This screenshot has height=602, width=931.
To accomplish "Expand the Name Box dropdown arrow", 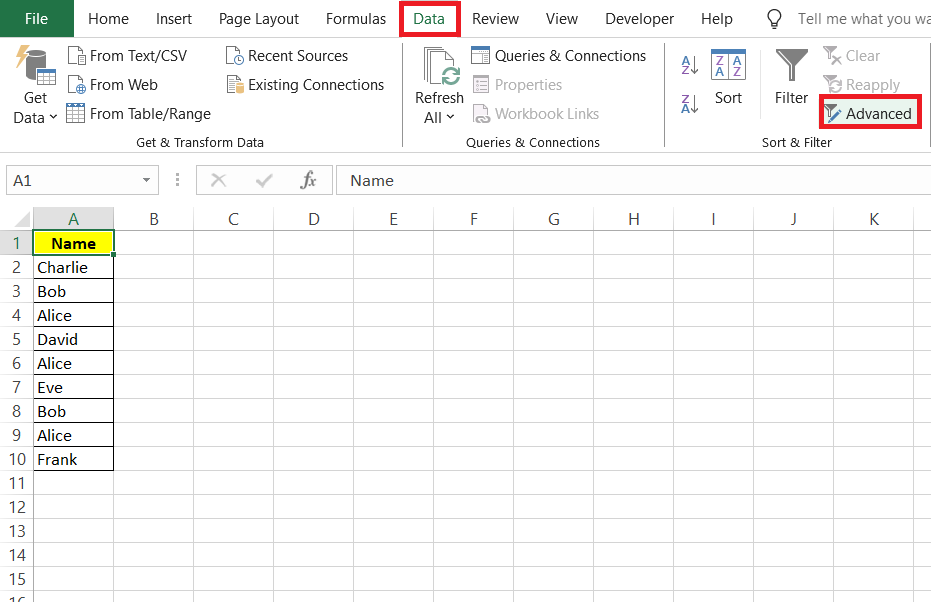I will [146, 180].
